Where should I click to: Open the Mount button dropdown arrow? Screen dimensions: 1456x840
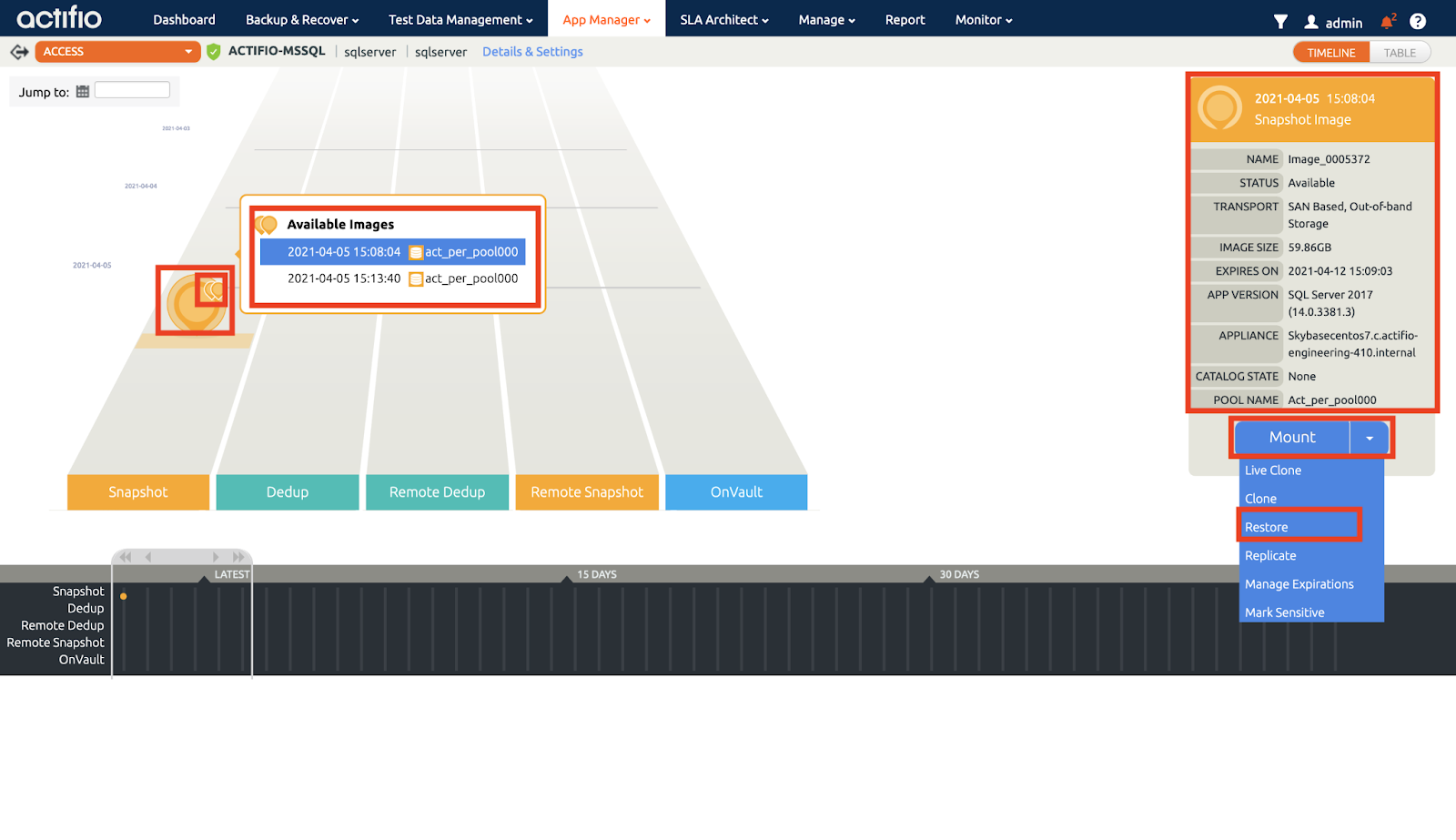click(1370, 438)
